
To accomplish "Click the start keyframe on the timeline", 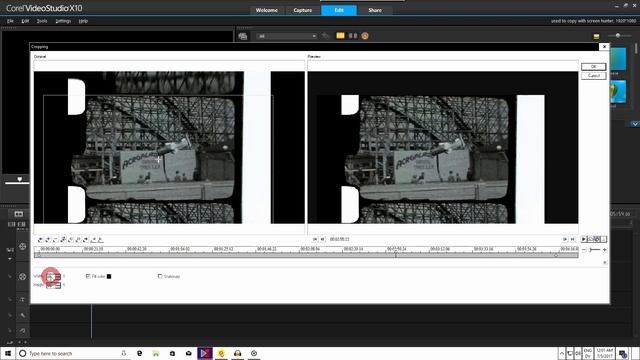I will point(39,255).
